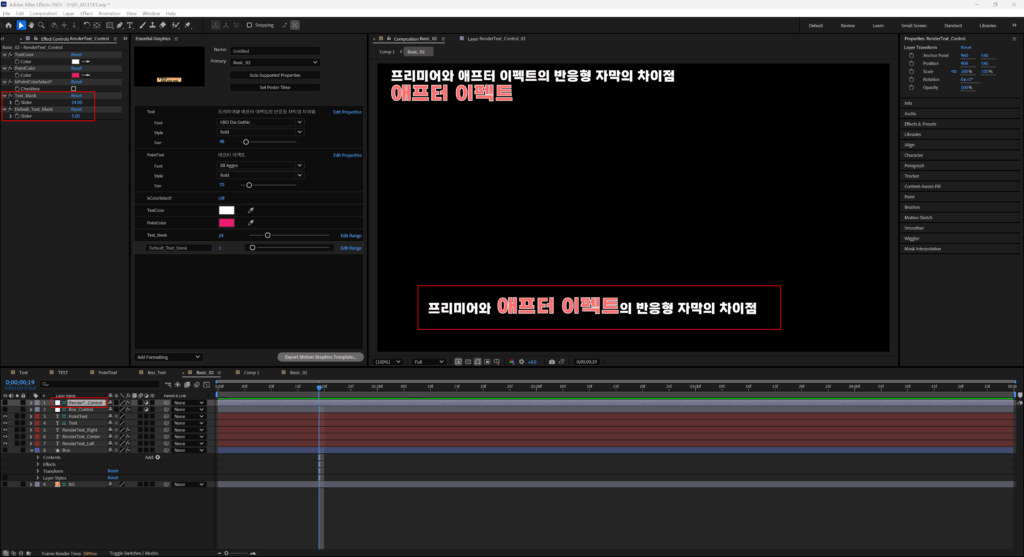Take a snapshot with the camera icon

tap(551, 361)
